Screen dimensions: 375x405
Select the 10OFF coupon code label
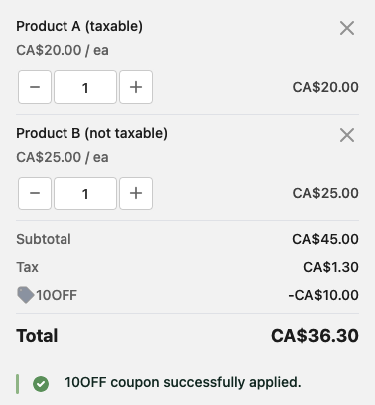pos(57,295)
